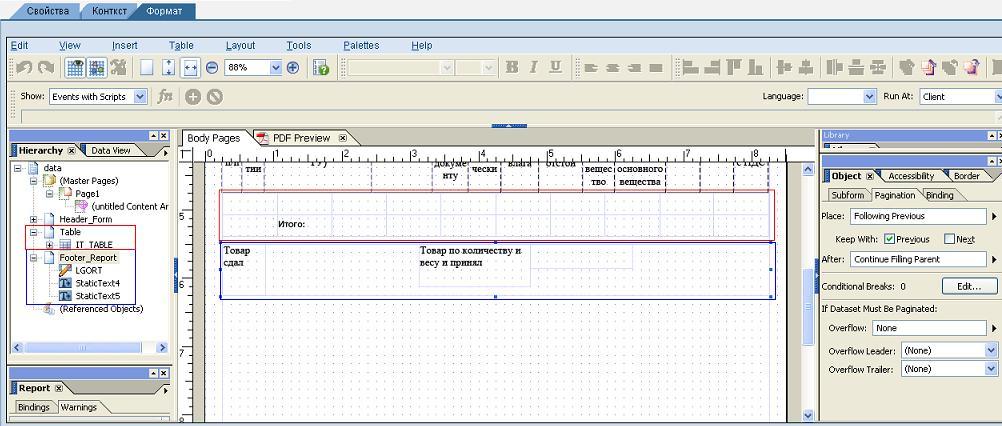Viewport: 1002px width, 426px height.
Task: Open the zoom percentage 88% dropdown
Action: [275, 67]
